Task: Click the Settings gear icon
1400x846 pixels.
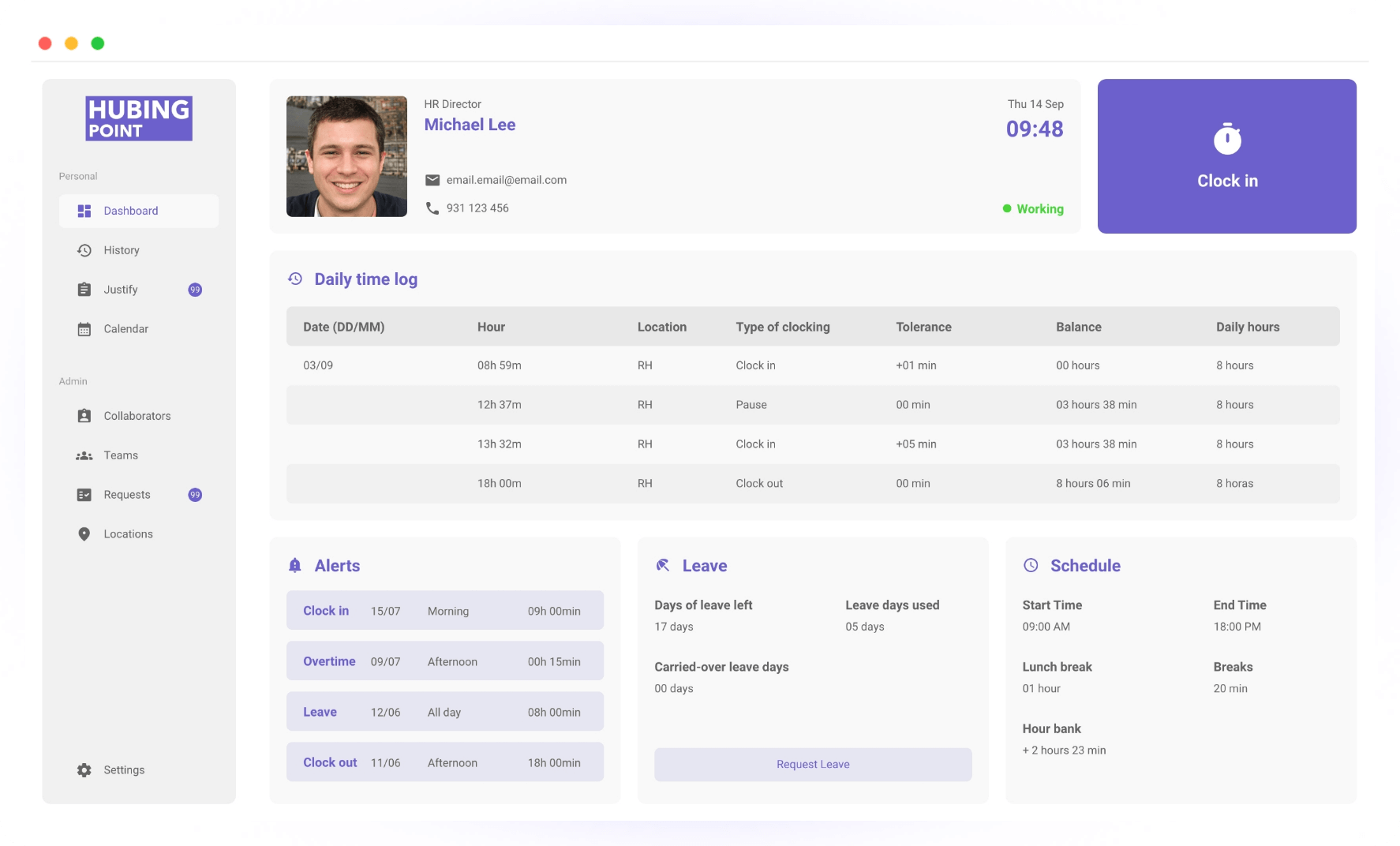Action: [84, 770]
